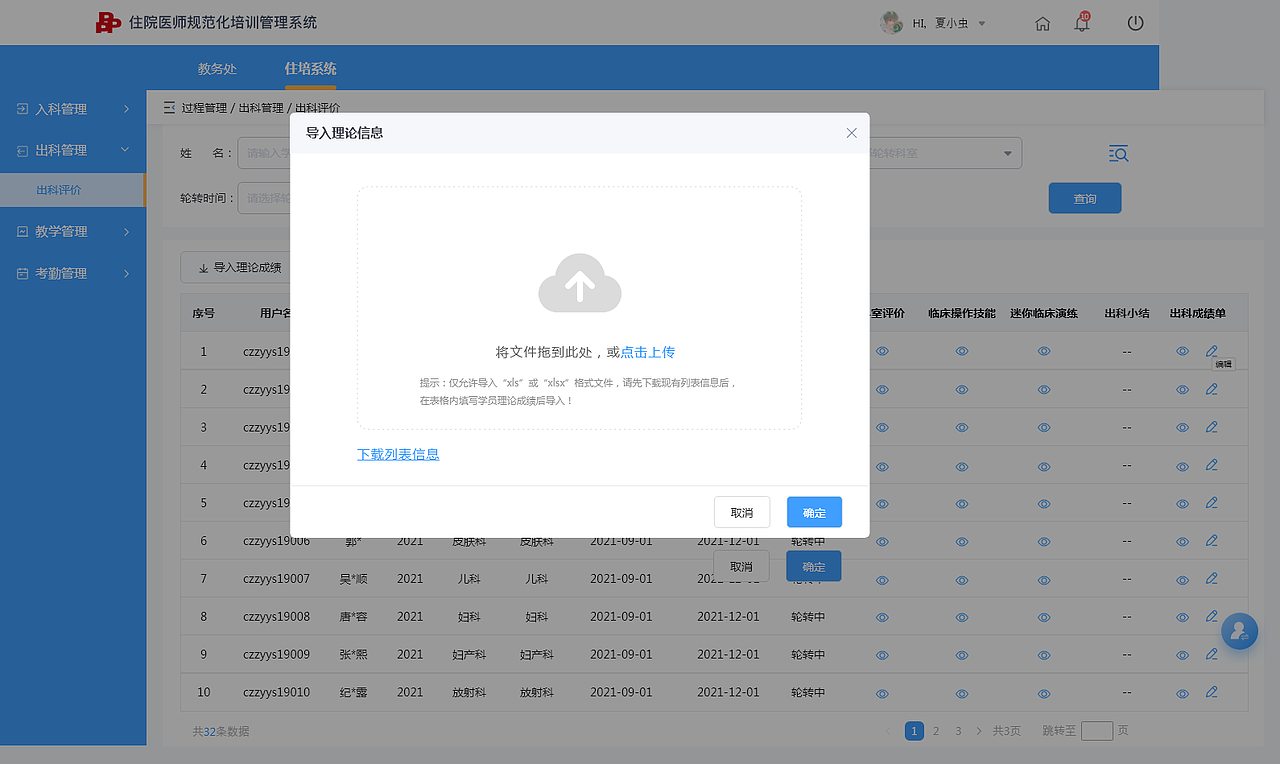Expand the 教学管理 sidebar menu

pos(60,231)
